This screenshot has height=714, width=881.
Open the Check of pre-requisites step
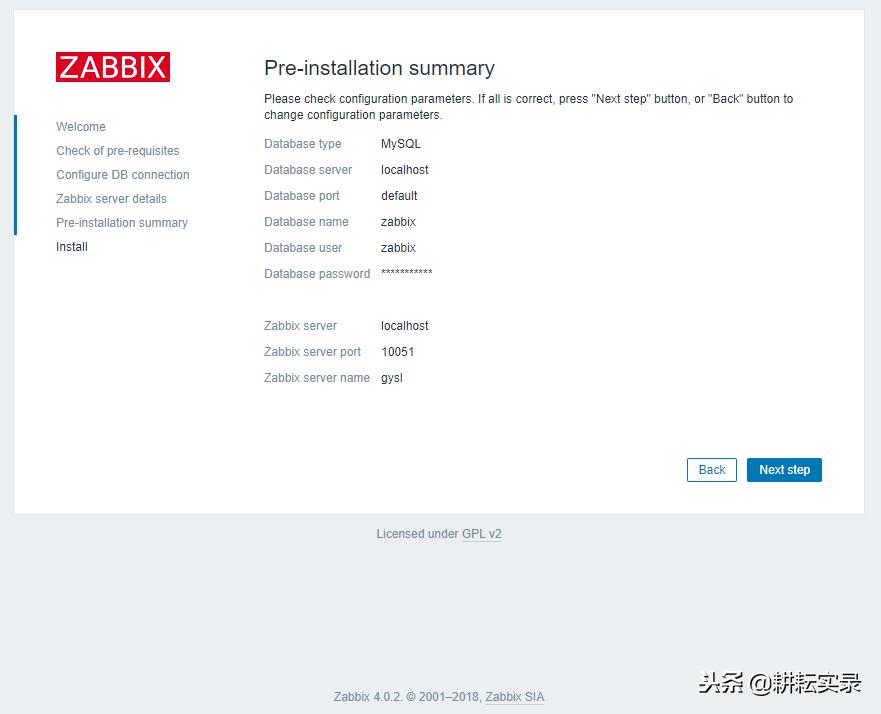(118, 151)
